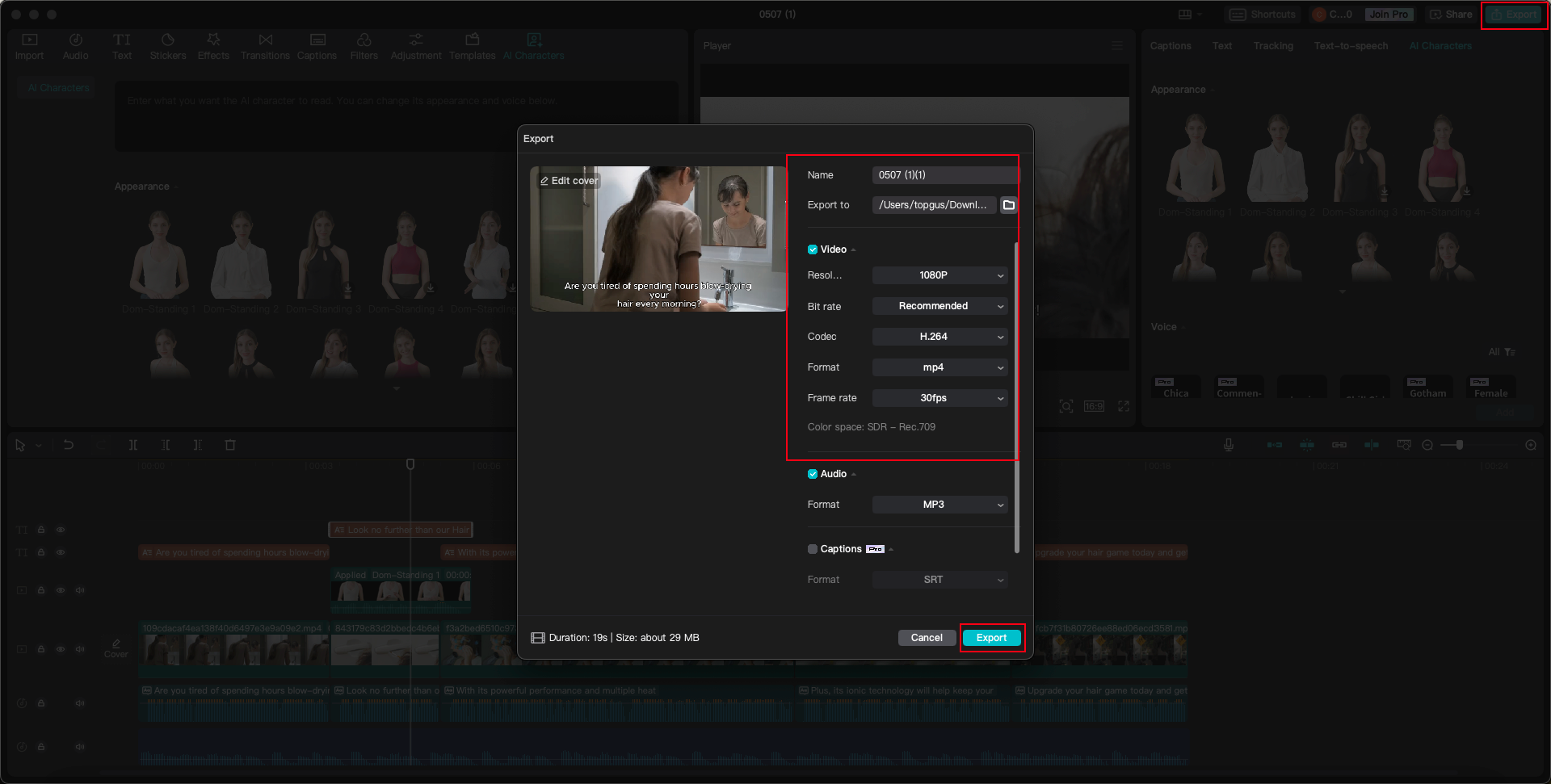Uncheck the Video export checkbox

(813, 249)
